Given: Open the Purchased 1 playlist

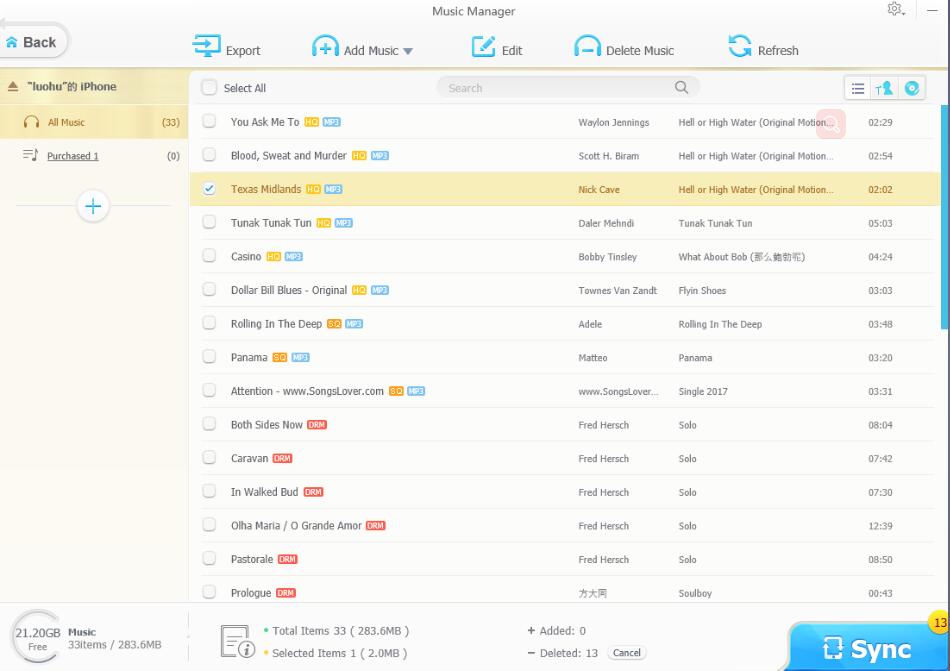Looking at the screenshot, I should tap(72, 156).
